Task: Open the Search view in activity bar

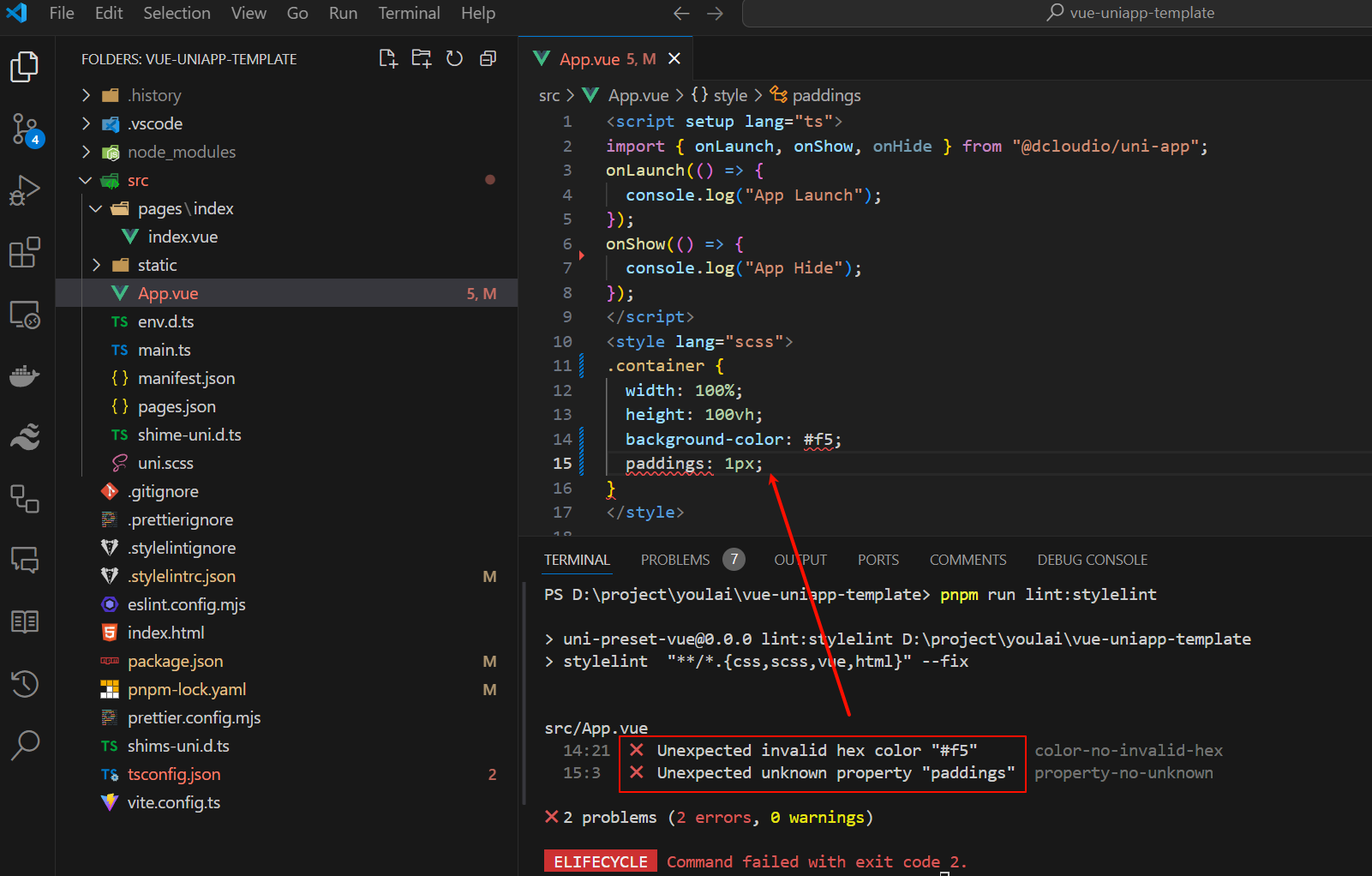Action: pos(25,745)
